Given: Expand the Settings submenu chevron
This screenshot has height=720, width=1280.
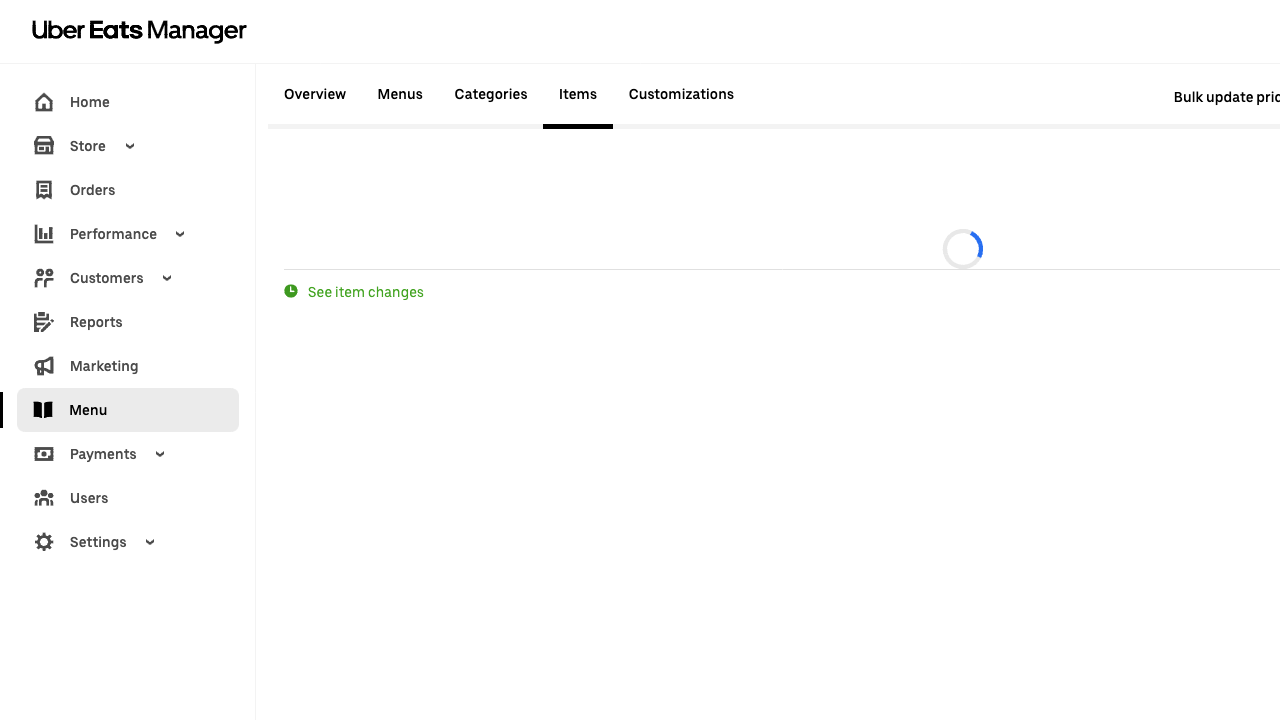Looking at the screenshot, I should point(150,542).
